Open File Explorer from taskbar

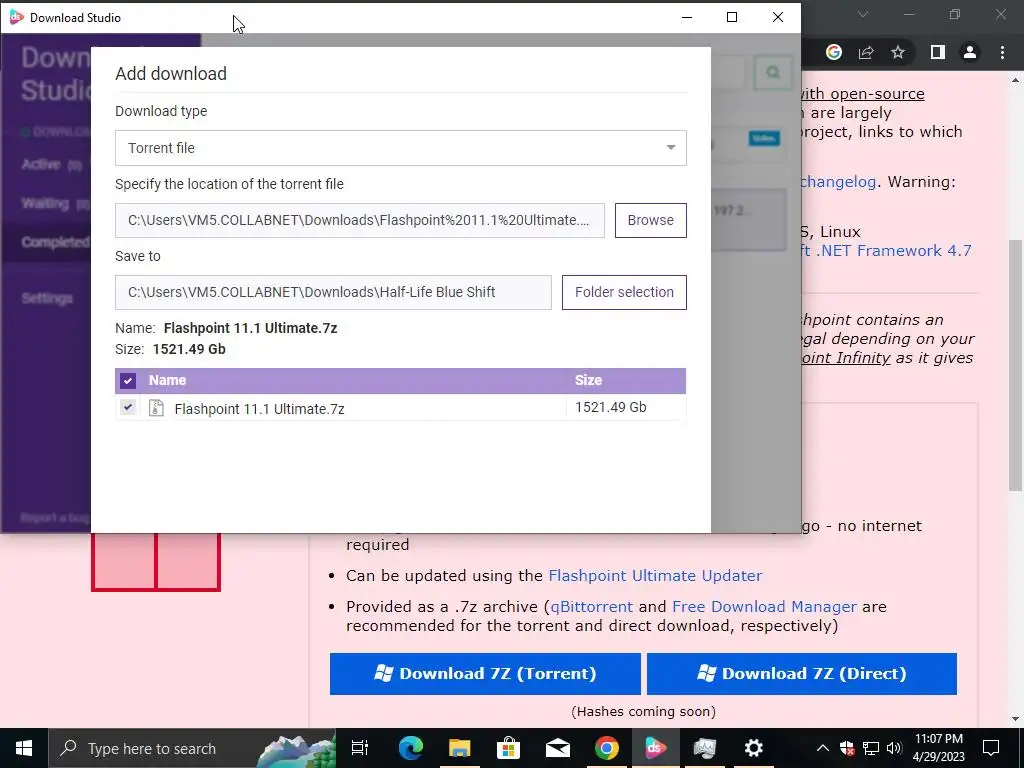point(460,748)
